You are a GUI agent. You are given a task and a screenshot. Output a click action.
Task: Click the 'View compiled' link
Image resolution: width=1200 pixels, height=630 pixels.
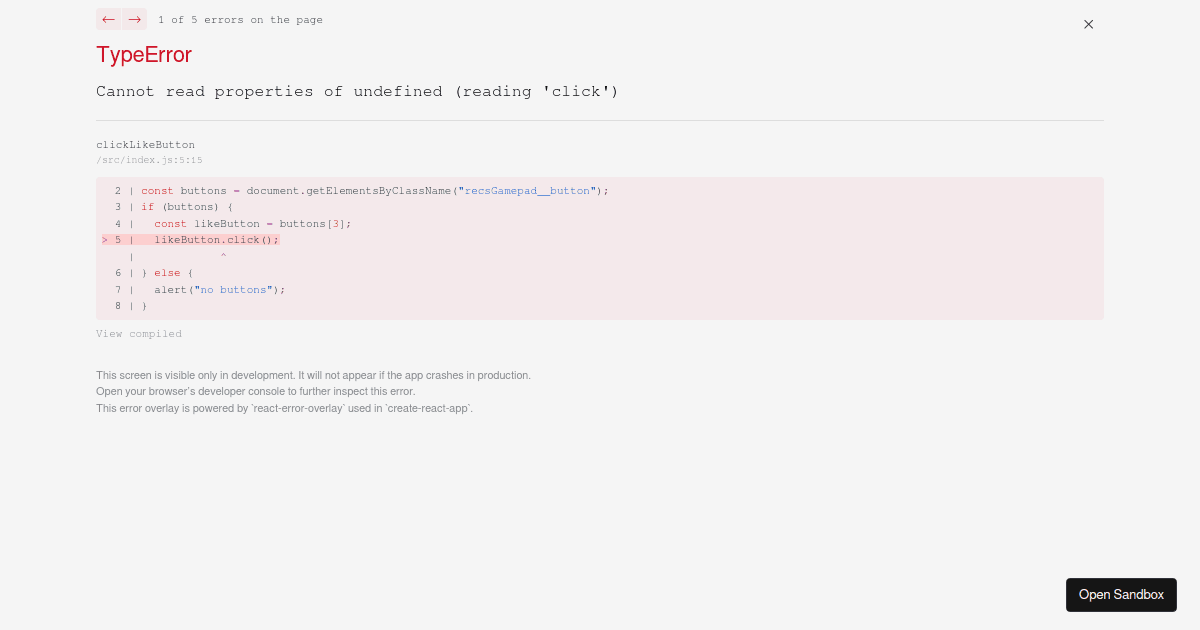pyautogui.click(x=139, y=334)
